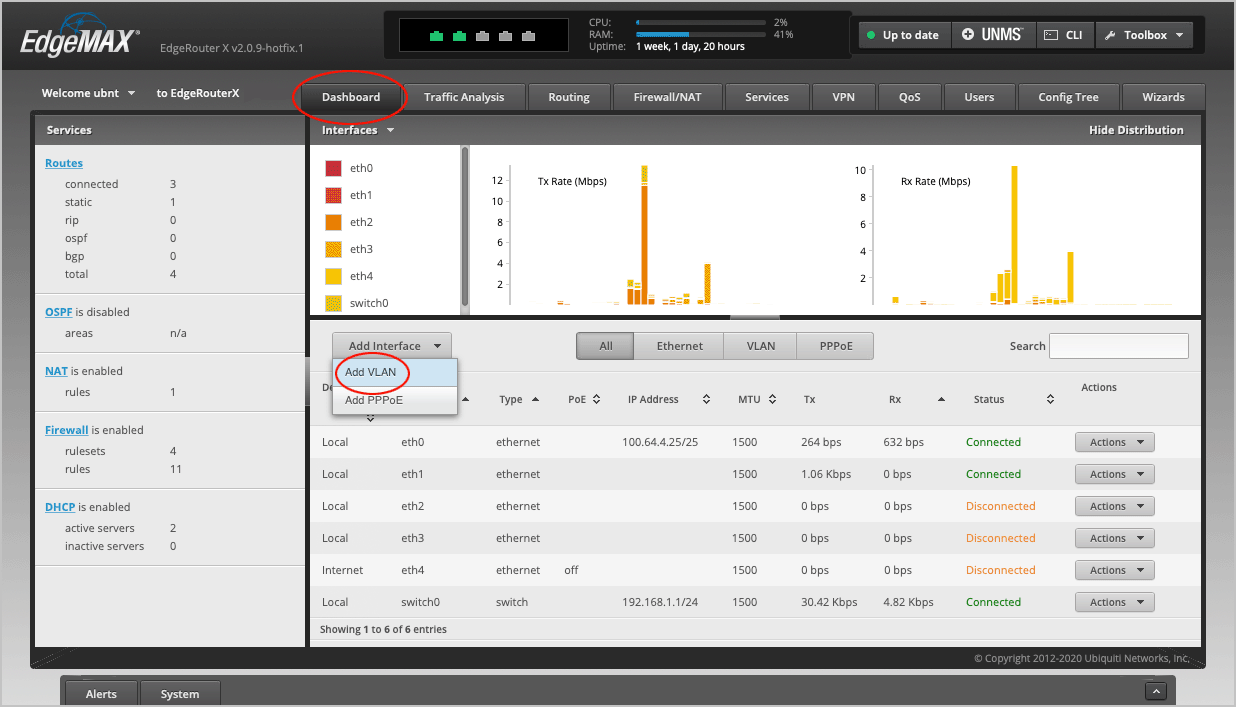Open the Firewall/NAT tab
1236x707 pixels.
(x=669, y=97)
